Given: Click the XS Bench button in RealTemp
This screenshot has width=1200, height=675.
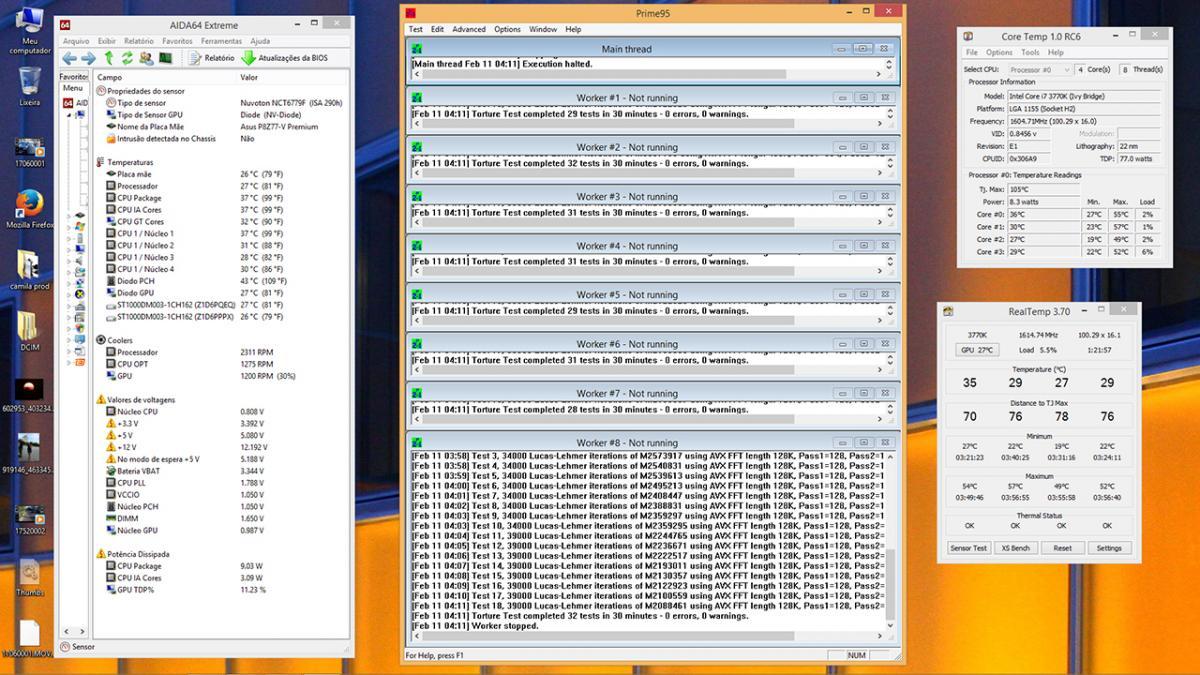Looking at the screenshot, I should (x=1015, y=548).
